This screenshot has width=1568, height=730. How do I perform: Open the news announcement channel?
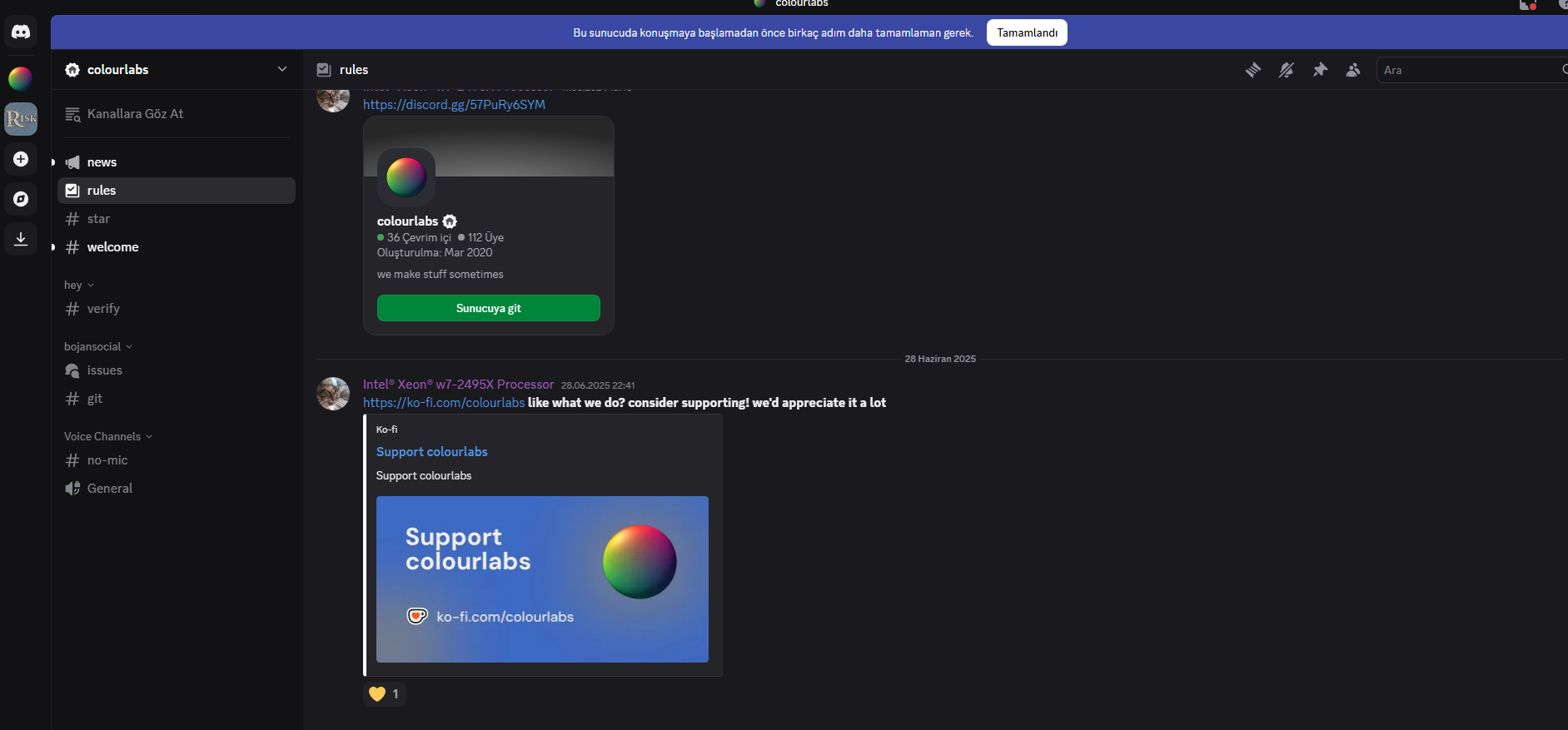click(x=102, y=162)
